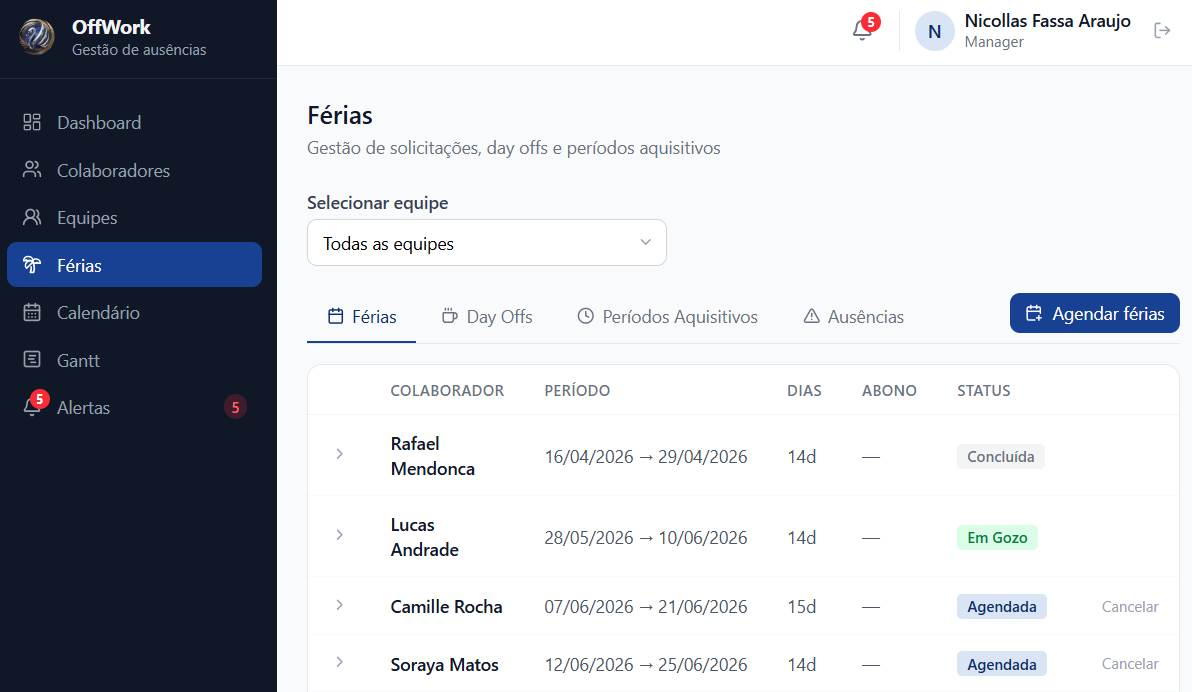Click the name Rafael Mendonca
This screenshot has height=692, width=1192.
[433, 456]
